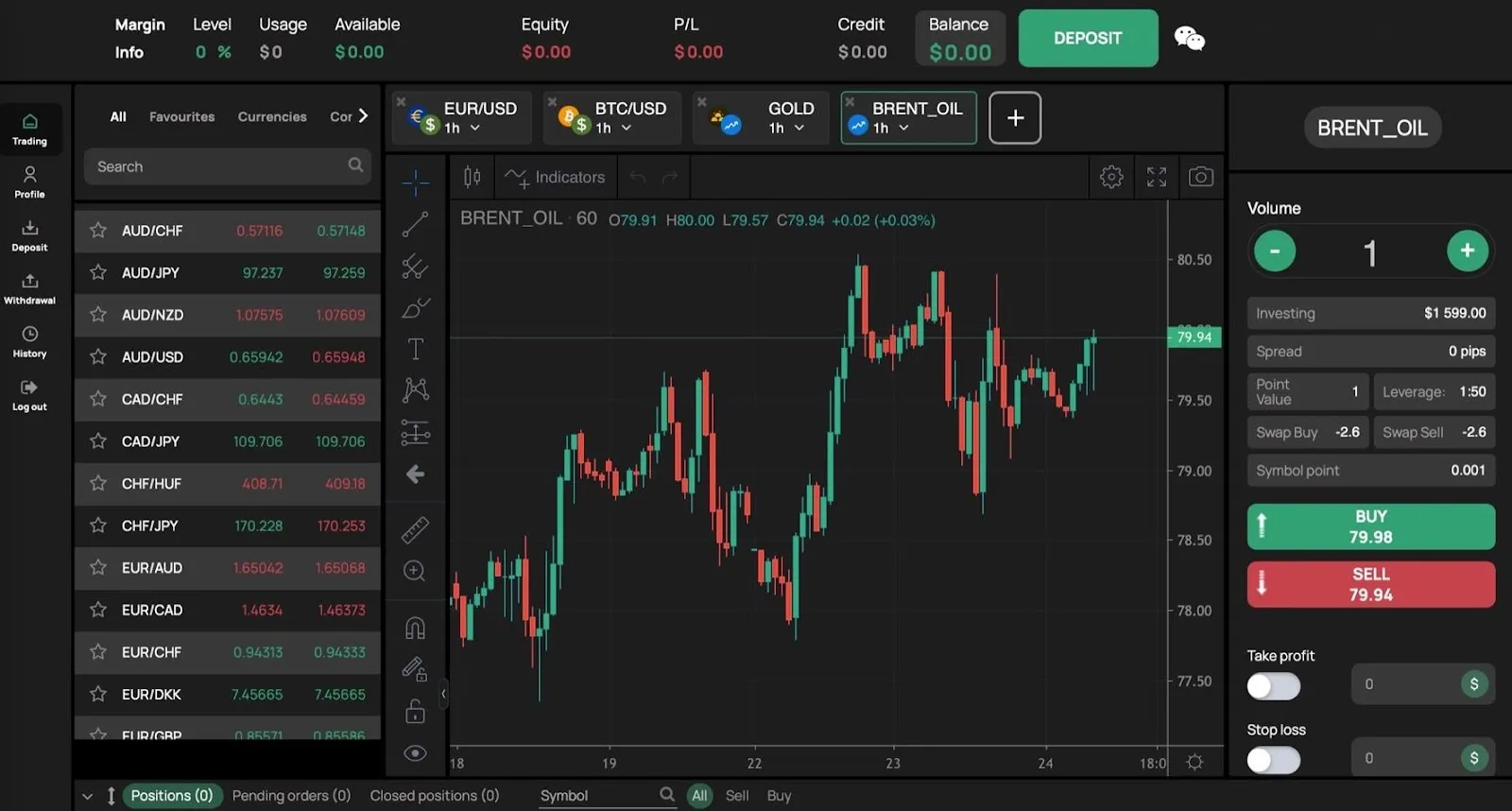Image resolution: width=1512 pixels, height=811 pixels.
Task: Click the instrument Search field
Action: (228, 166)
